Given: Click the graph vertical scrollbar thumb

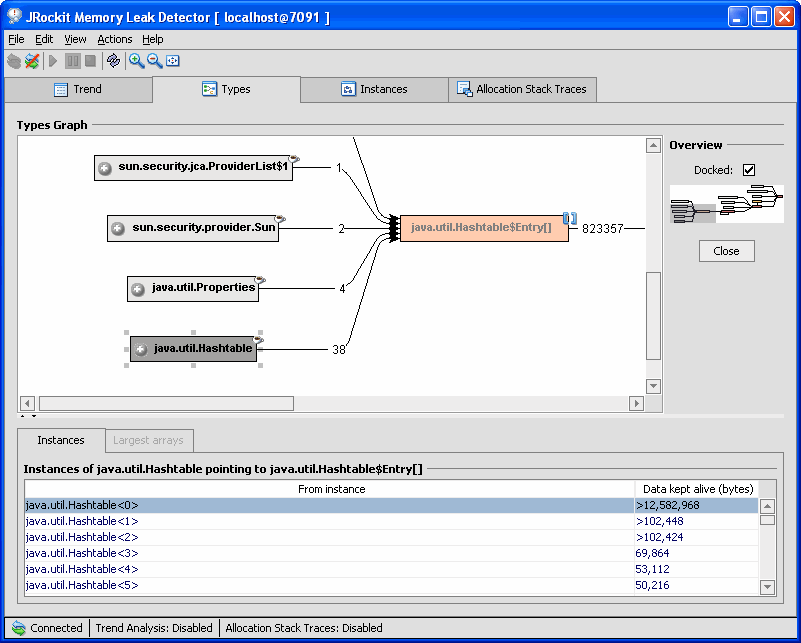Looking at the screenshot, I should coord(653,316).
